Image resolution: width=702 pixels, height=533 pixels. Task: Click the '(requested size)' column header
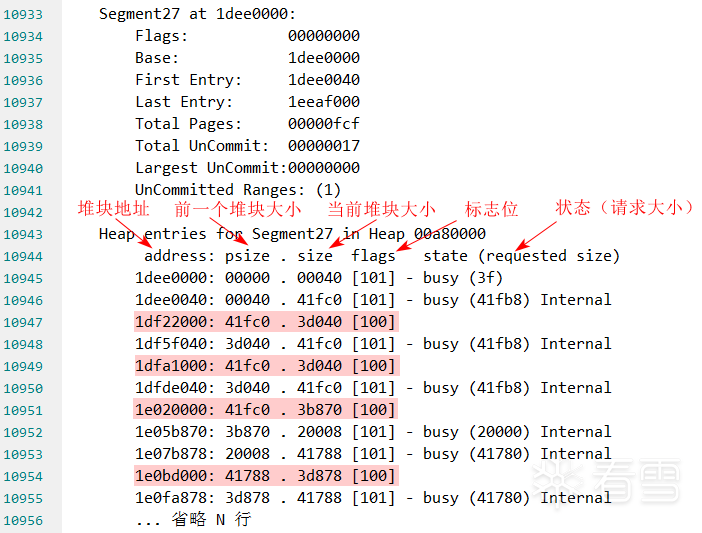tap(549, 256)
